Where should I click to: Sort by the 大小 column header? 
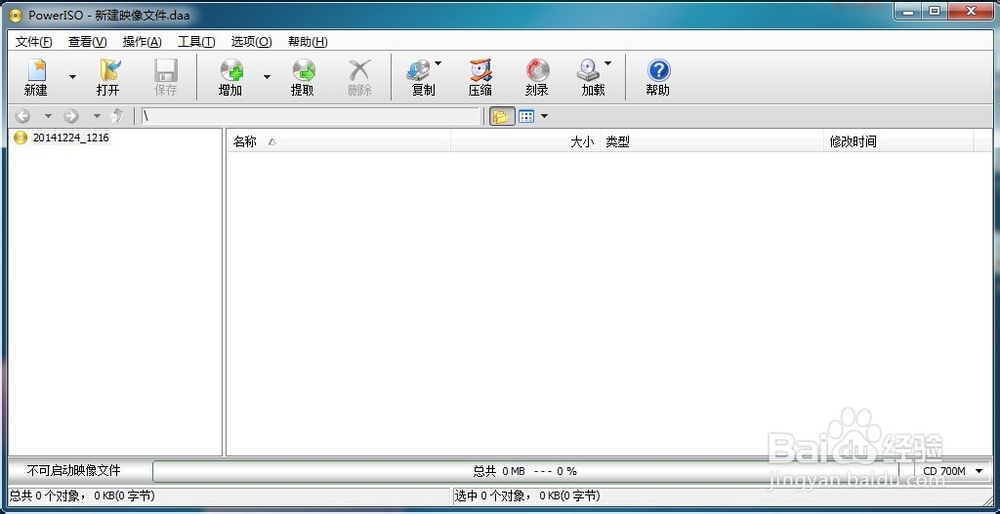[x=525, y=142]
